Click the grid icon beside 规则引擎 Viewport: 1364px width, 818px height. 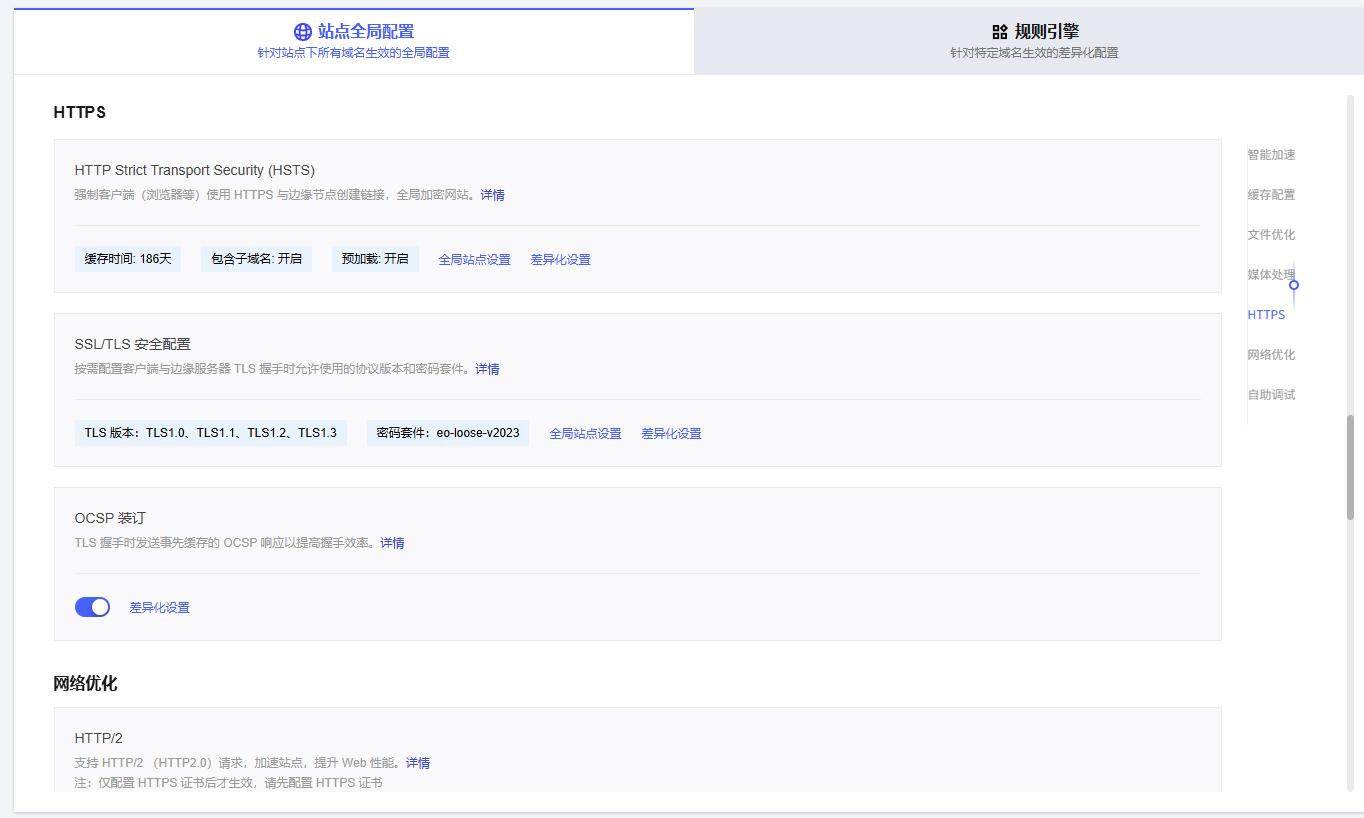click(x=999, y=32)
